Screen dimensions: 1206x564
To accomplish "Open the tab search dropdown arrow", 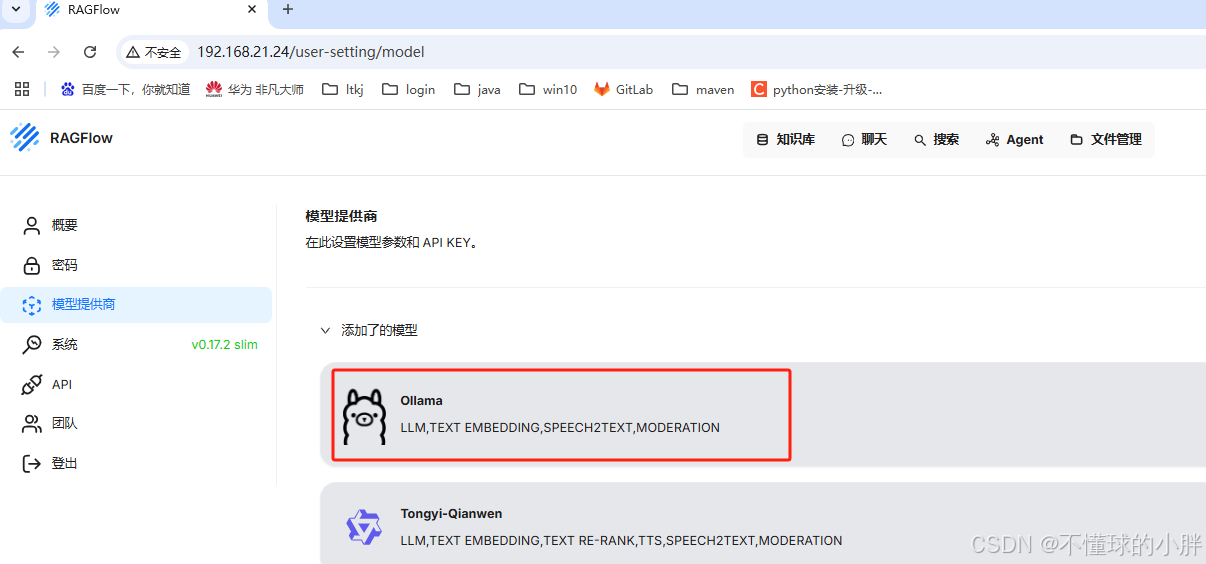I will point(15,9).
